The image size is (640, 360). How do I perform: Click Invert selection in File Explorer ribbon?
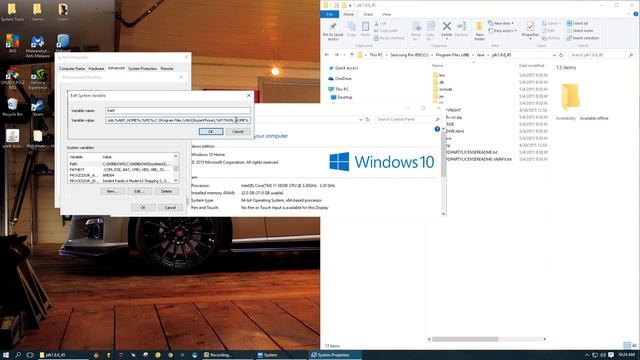click(x=582, y=38)
